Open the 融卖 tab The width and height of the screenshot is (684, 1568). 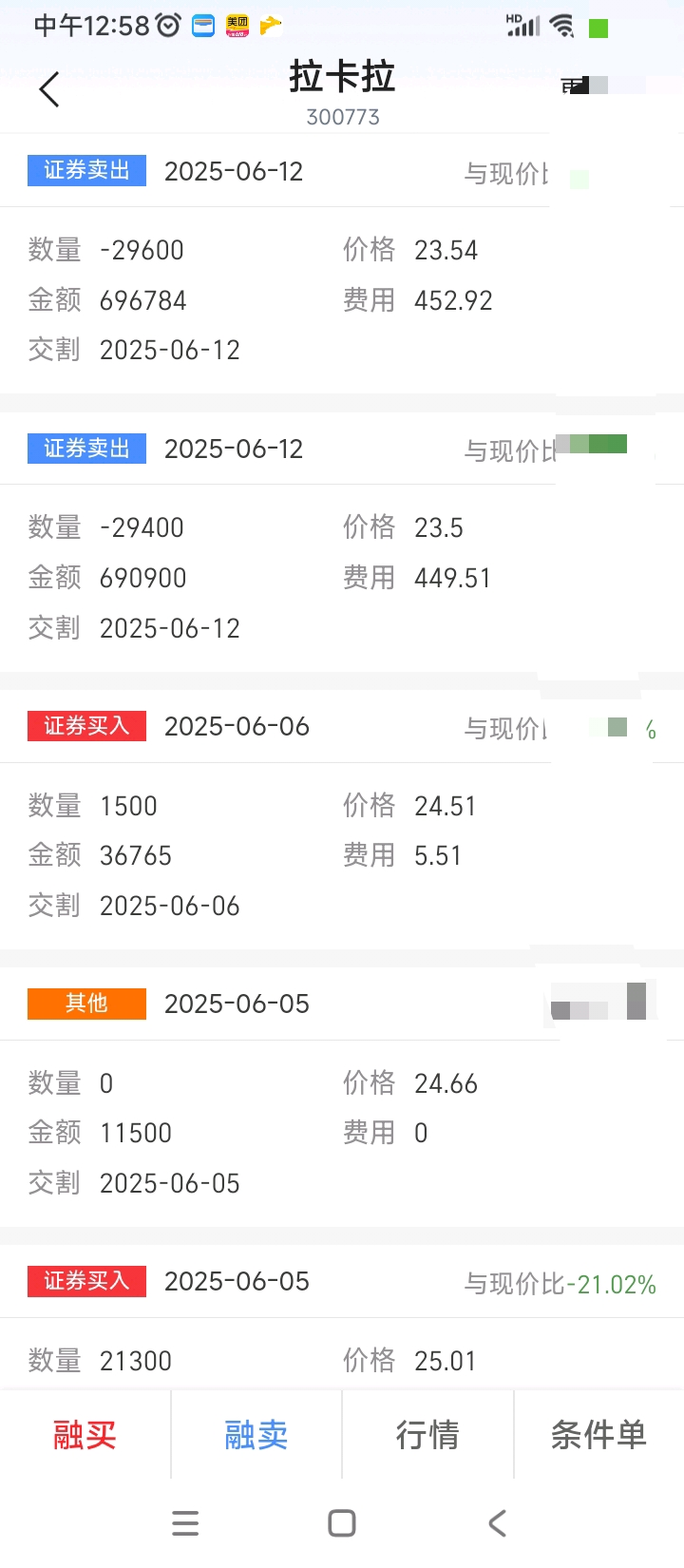coord(256,1434)
